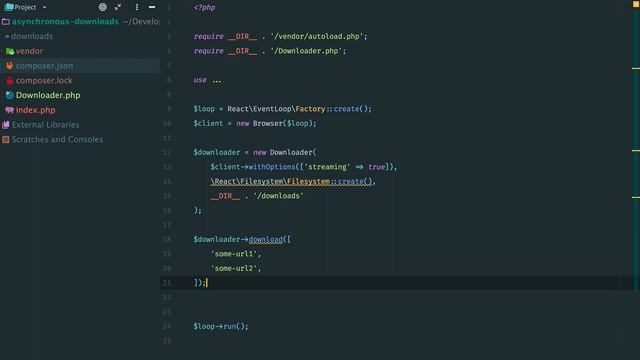
Task: Click the Project folder icon in header
Action: [x=9, y=7]
